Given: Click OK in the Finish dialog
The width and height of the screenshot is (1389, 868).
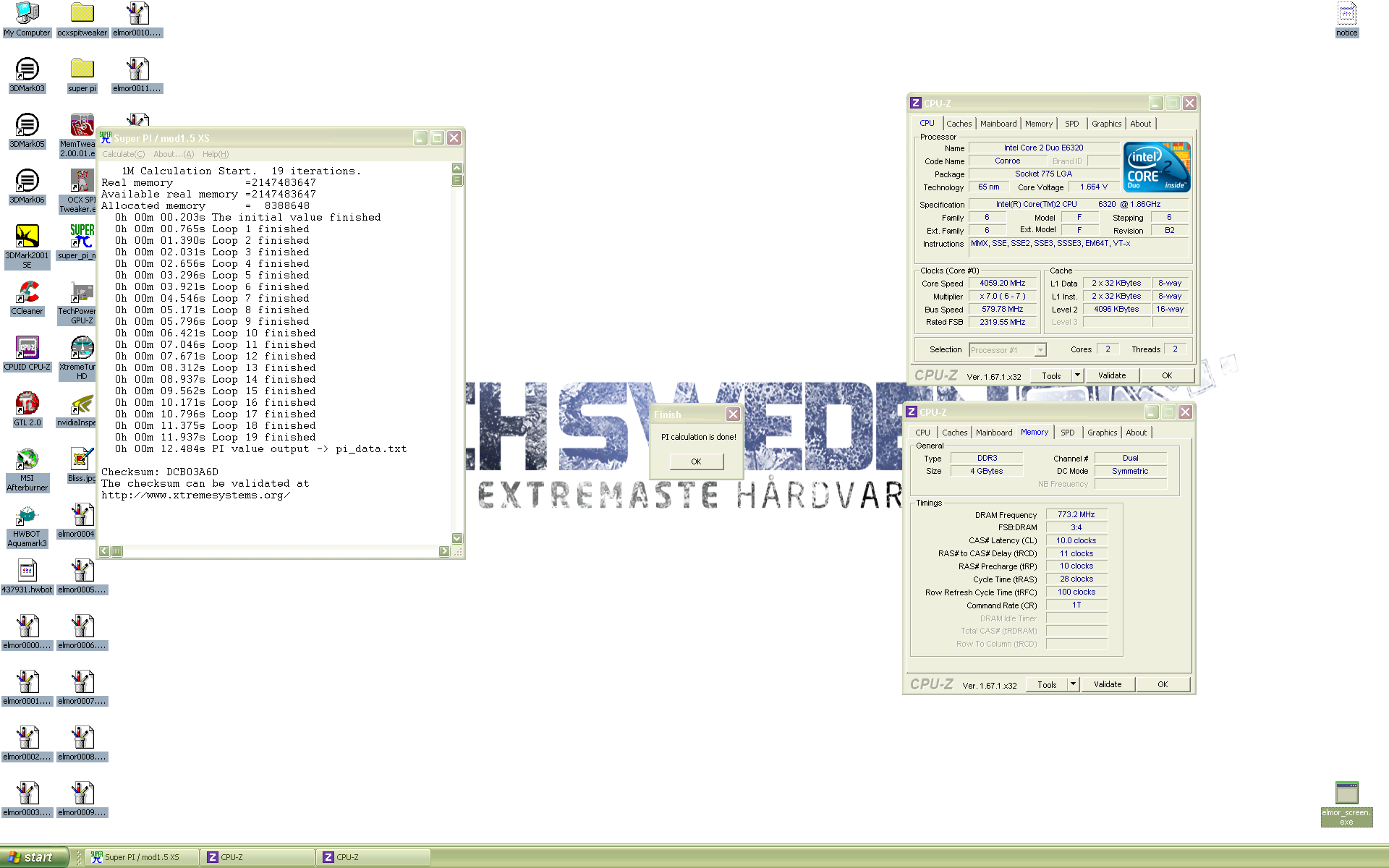Looking at the screenshot, I should (696, 461).
